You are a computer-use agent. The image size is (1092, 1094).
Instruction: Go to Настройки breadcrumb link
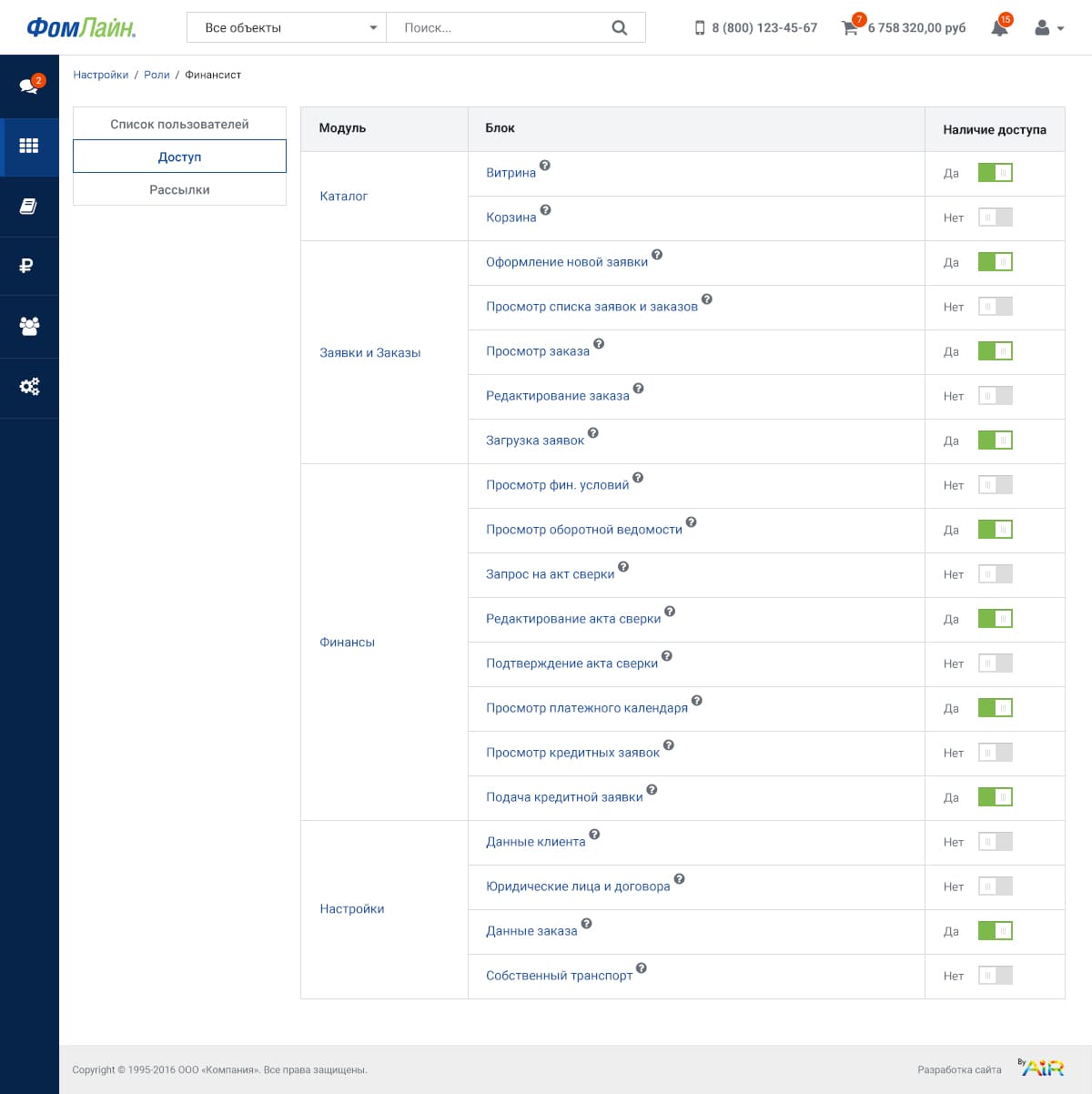(x=101, y=75)
